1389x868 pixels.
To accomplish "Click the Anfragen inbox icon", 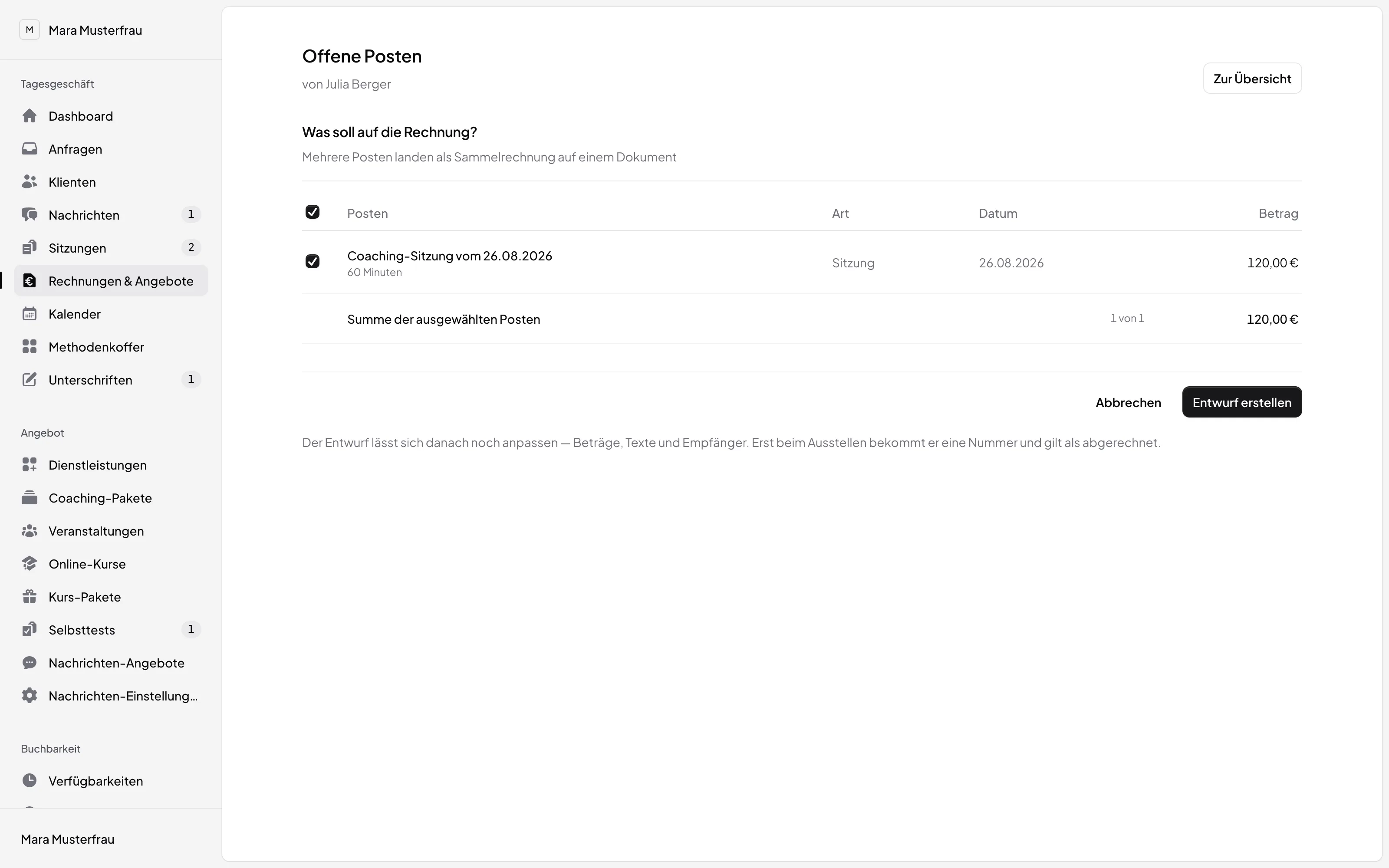I will click(29, 149).
